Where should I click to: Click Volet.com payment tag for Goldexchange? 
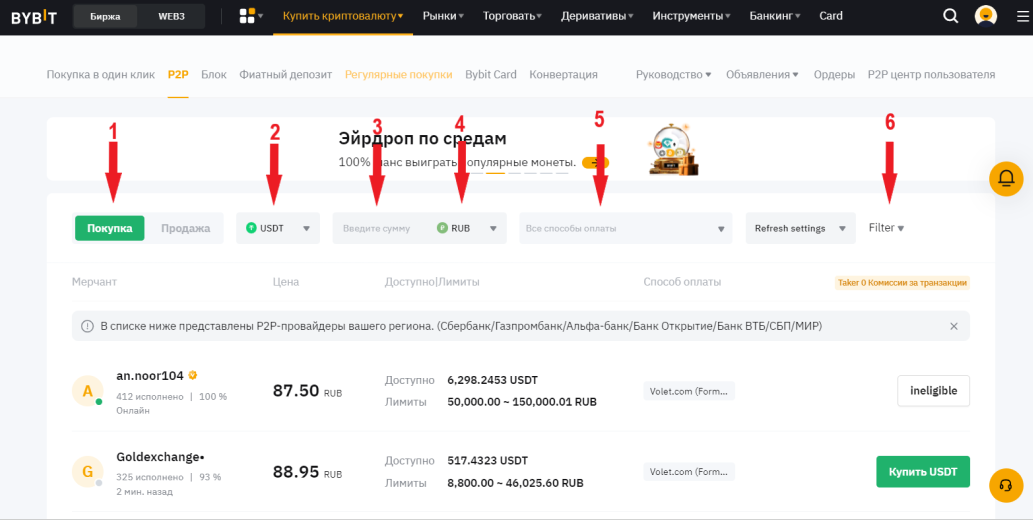pyautogui.click(x=689, y=472)
